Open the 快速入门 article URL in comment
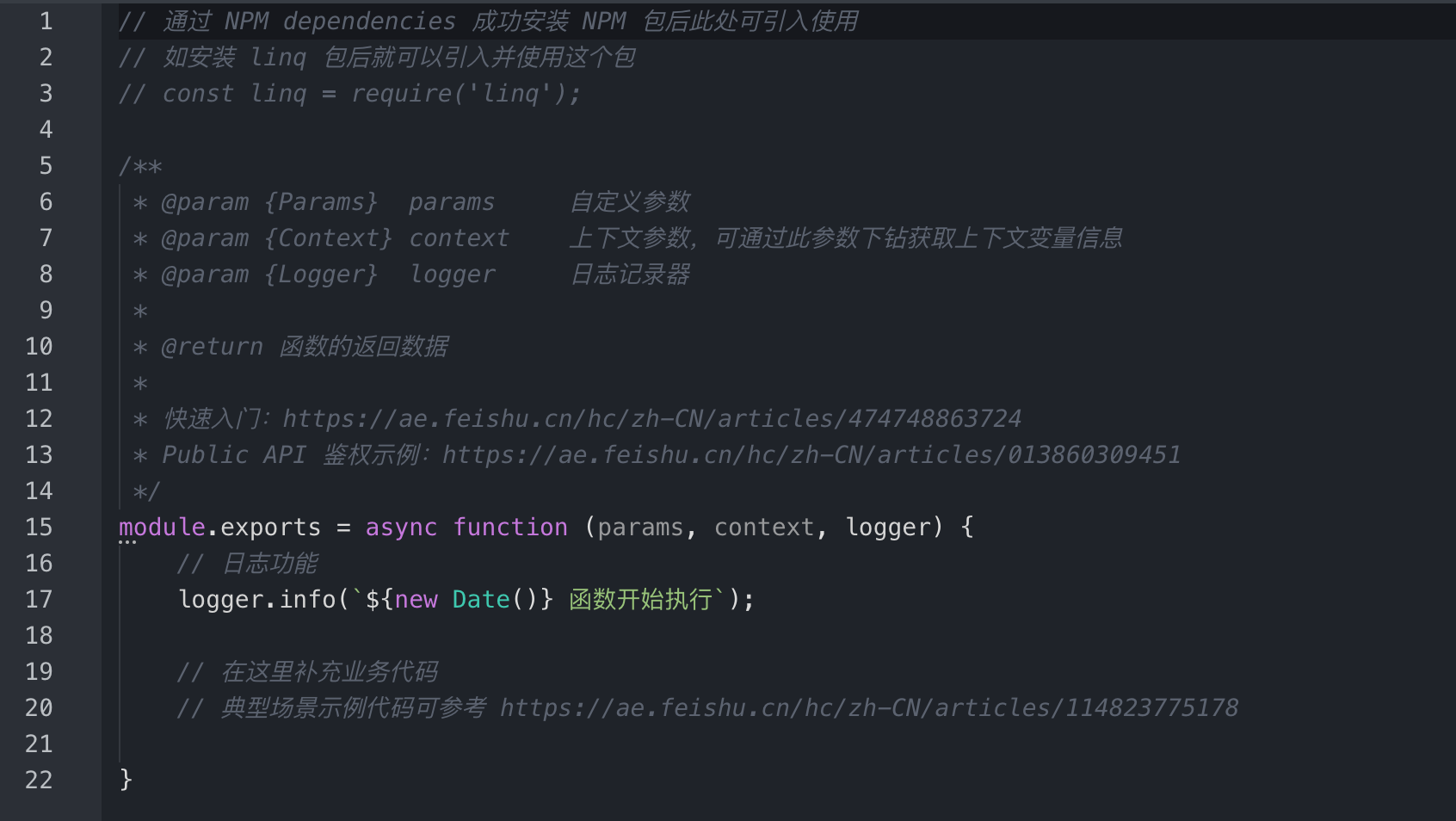Viewport: 1456px width, 821px height. (x=651, y=418)
